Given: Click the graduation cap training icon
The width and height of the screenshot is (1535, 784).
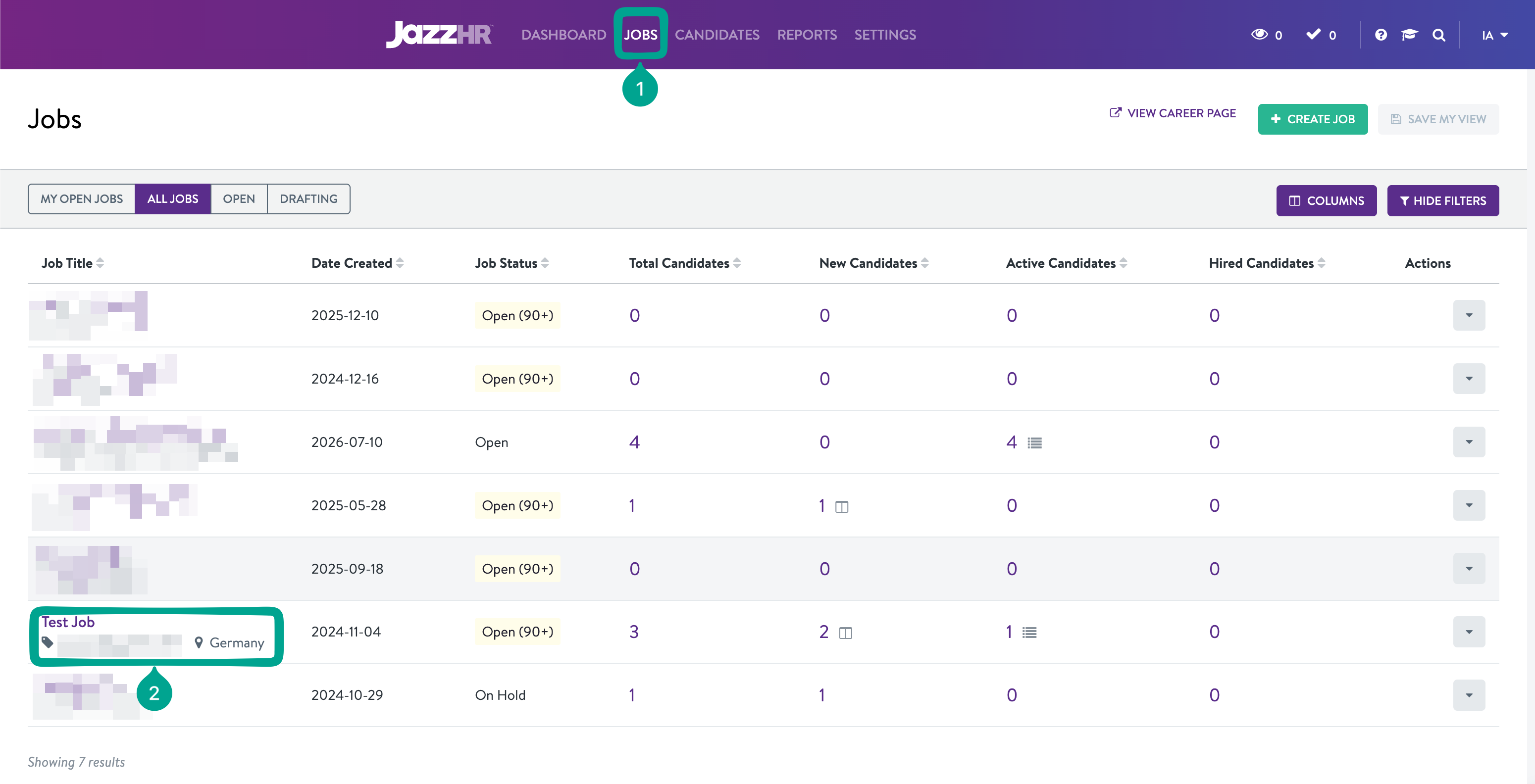Looking at the screenshot, I should [1409, 35].
